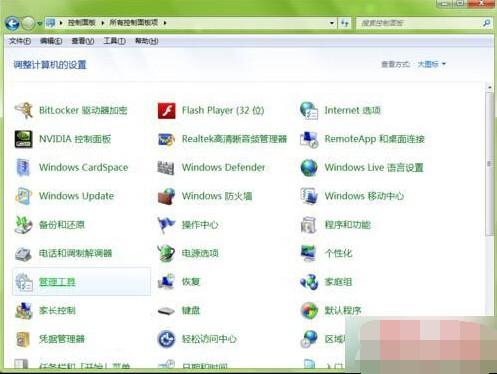Open the Internet 选项 globe icon

click(x=309, y=110)
